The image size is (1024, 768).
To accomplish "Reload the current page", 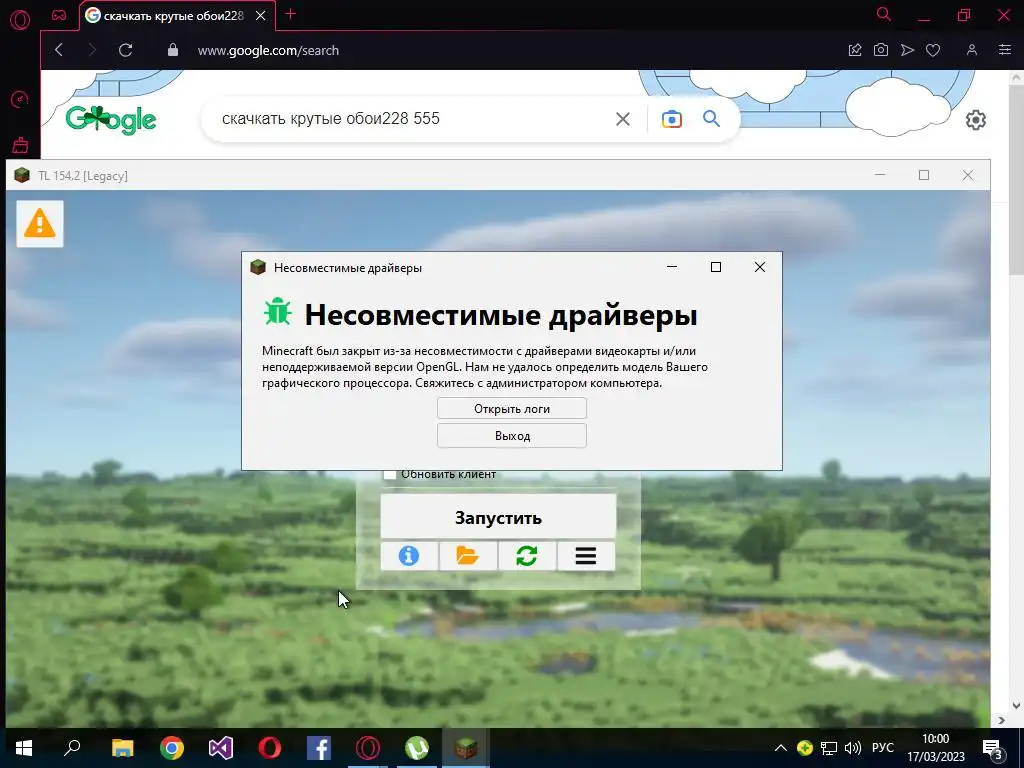I will pos(125,50).
